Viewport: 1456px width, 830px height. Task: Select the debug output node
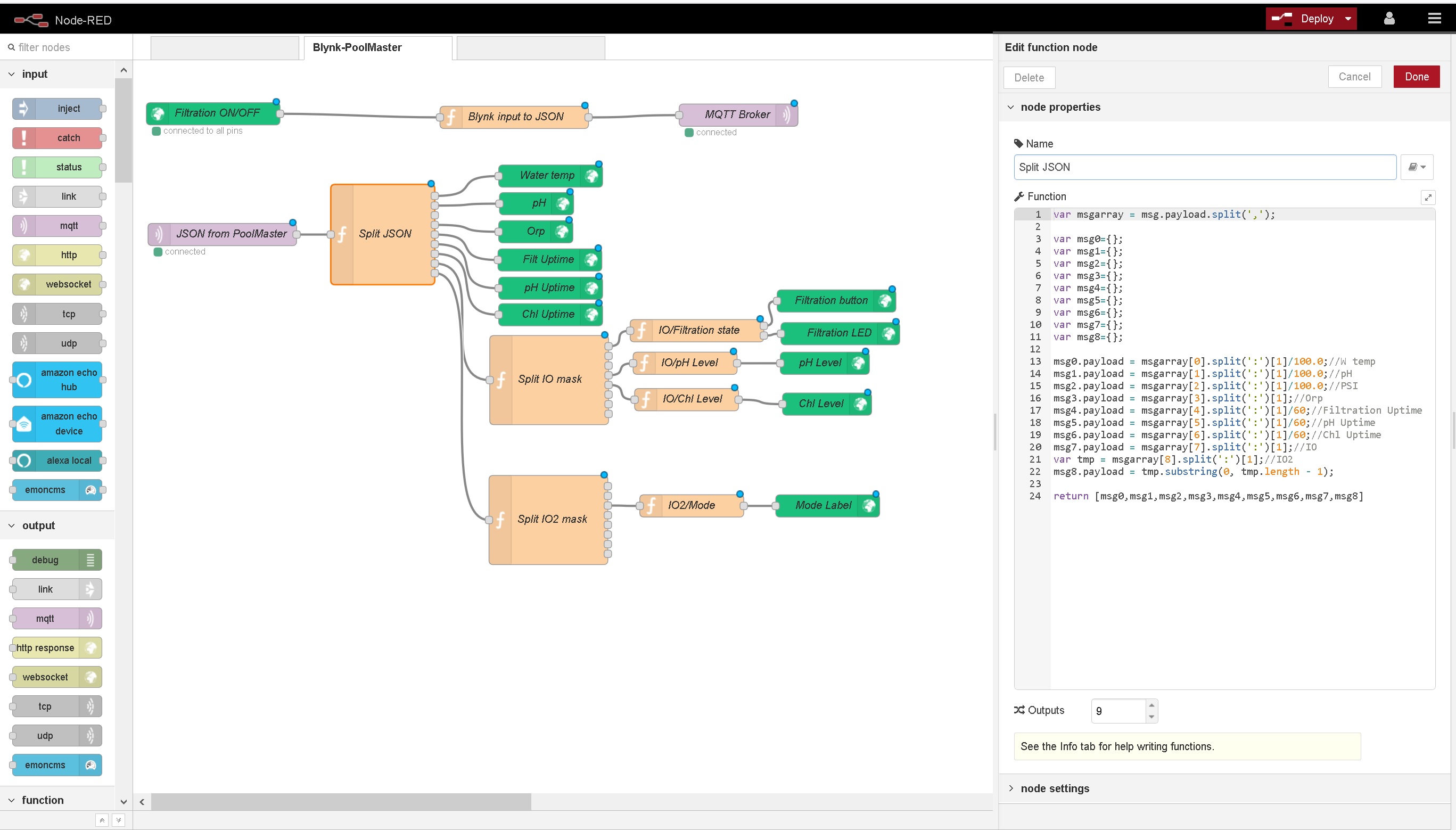pyautogui.click(x=57, y=560)
